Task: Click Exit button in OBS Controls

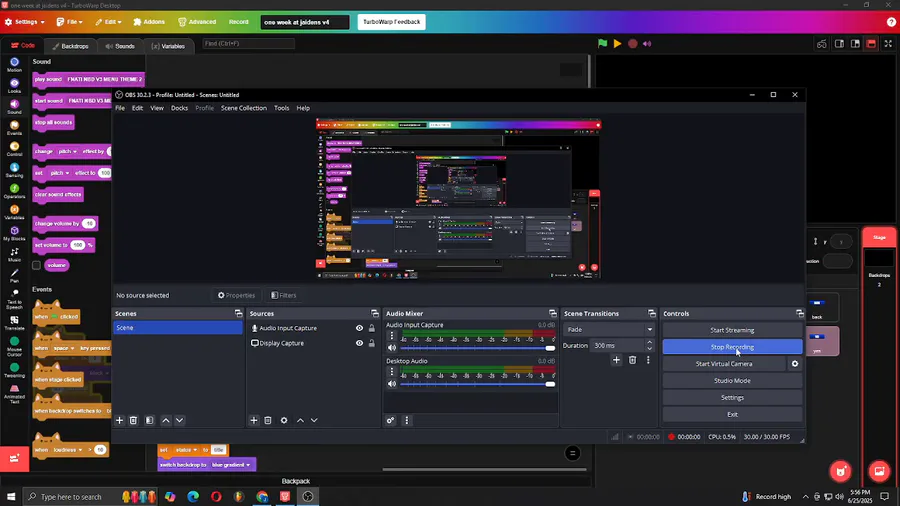Action: tap(732, 414)
